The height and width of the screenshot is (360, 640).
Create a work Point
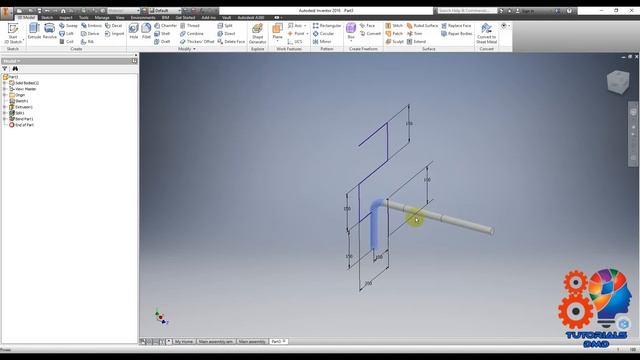[298, 33]
